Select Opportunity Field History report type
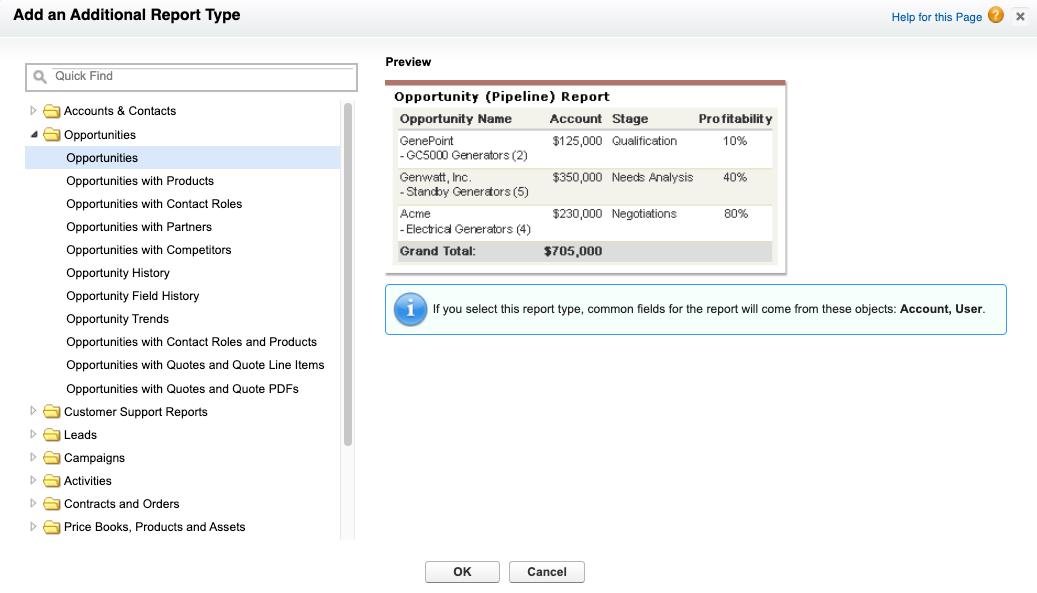 click(133, 296)
